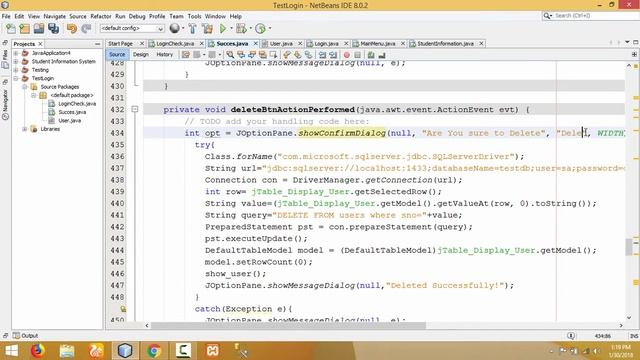Click the Save All toolbar icon
Image resolution: width=640 pixels, height=360 pixels.
click(53, 29)
